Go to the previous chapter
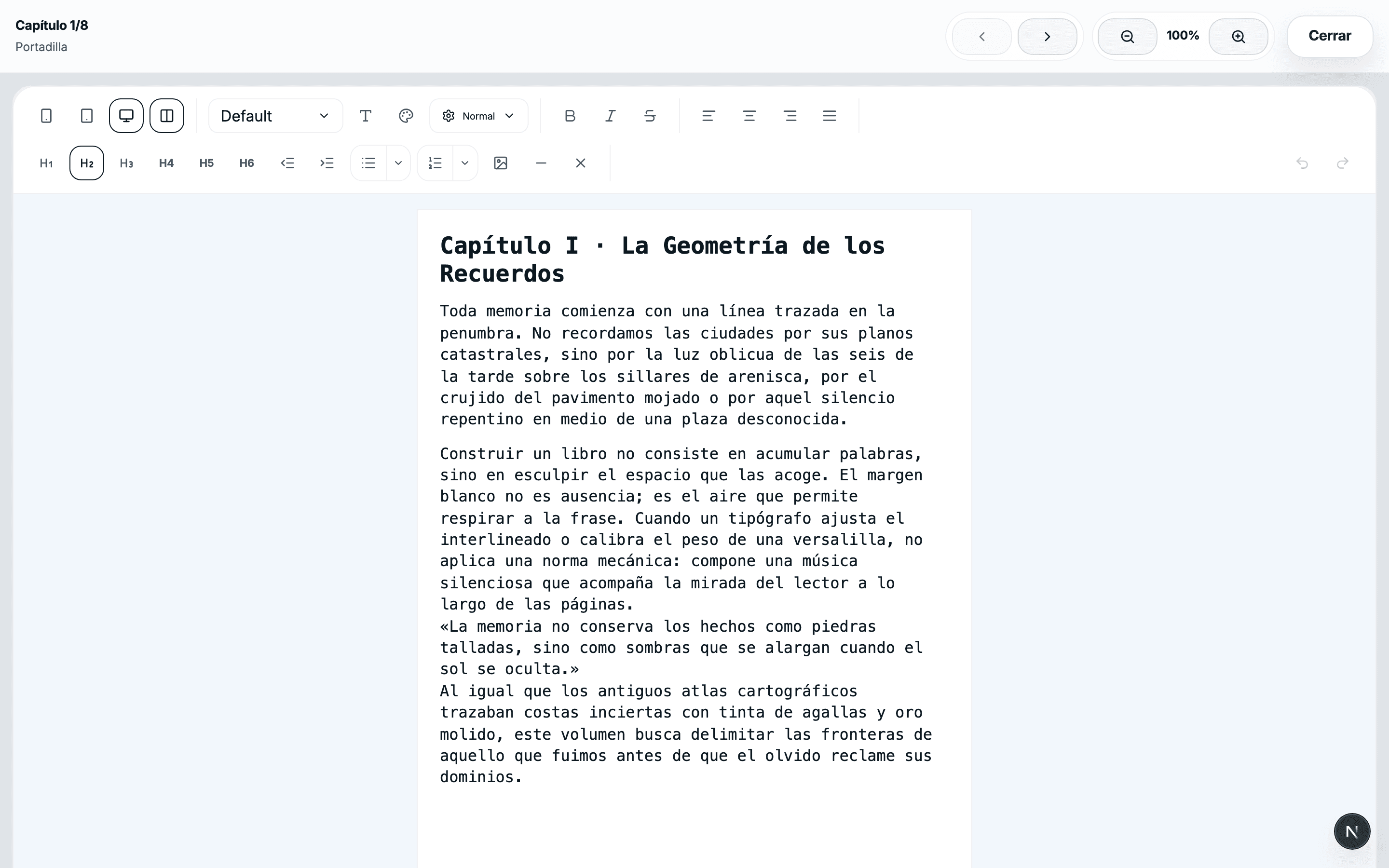Viewport: 1389px width, 868px height. (x=982, y=36)
